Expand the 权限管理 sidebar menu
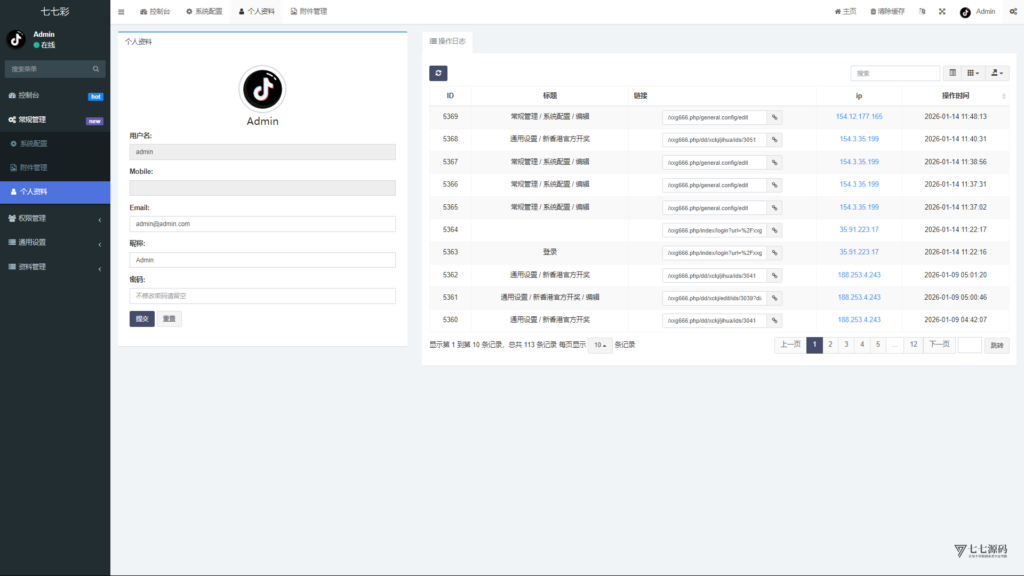Viewport: 1024px width, 576px height. (x=55, y=218)
